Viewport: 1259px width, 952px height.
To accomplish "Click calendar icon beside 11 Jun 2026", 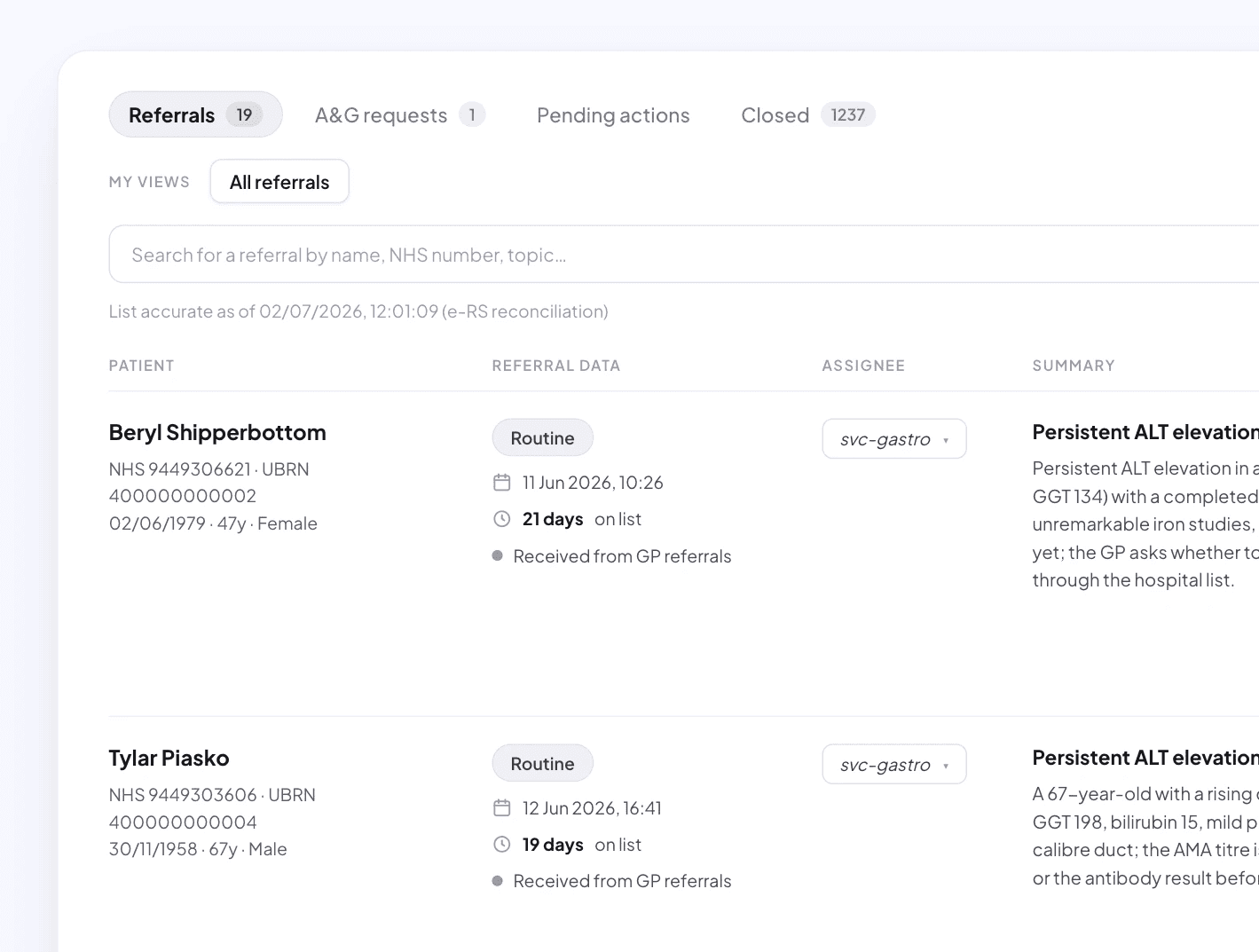I will pos(502,483).
